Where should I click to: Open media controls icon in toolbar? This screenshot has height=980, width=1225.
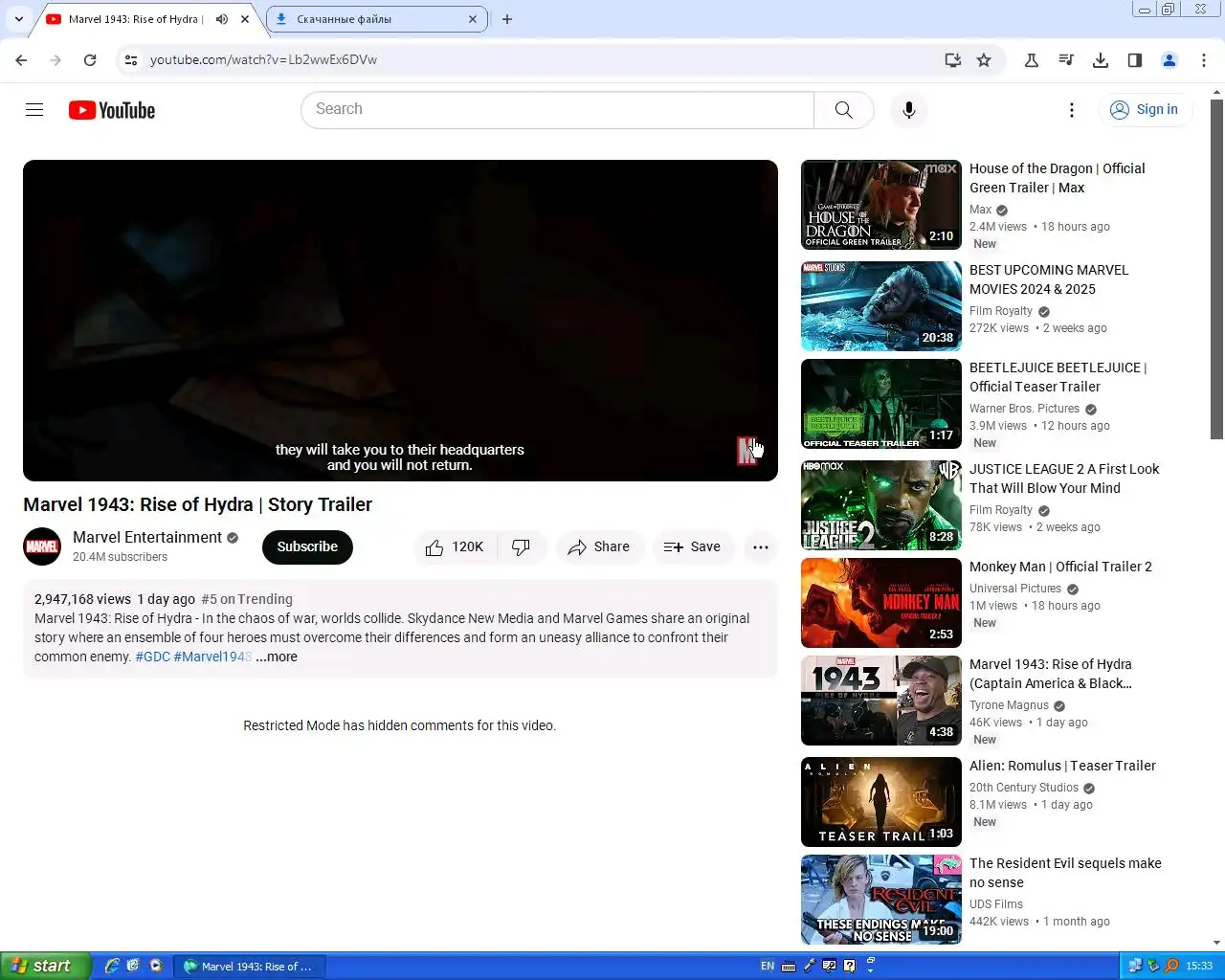(x=1066, y=59)
